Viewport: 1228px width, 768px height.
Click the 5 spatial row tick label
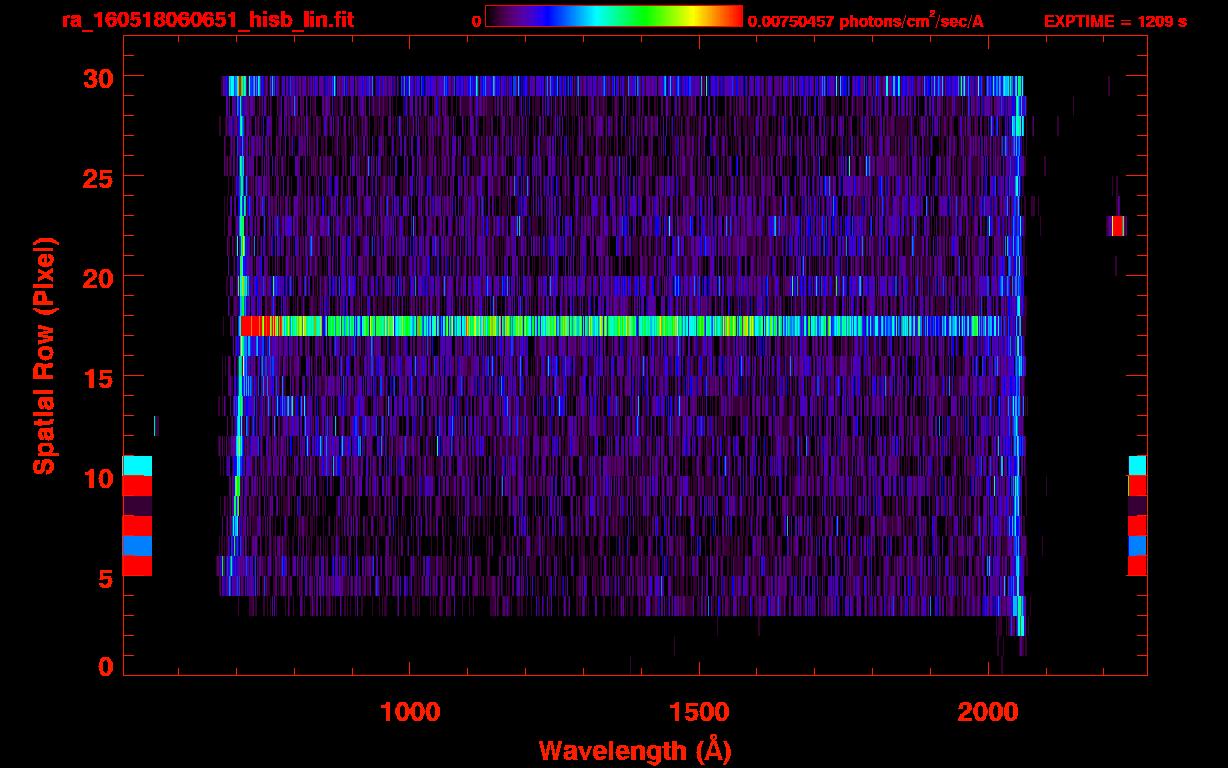click(x=105, y=578)
